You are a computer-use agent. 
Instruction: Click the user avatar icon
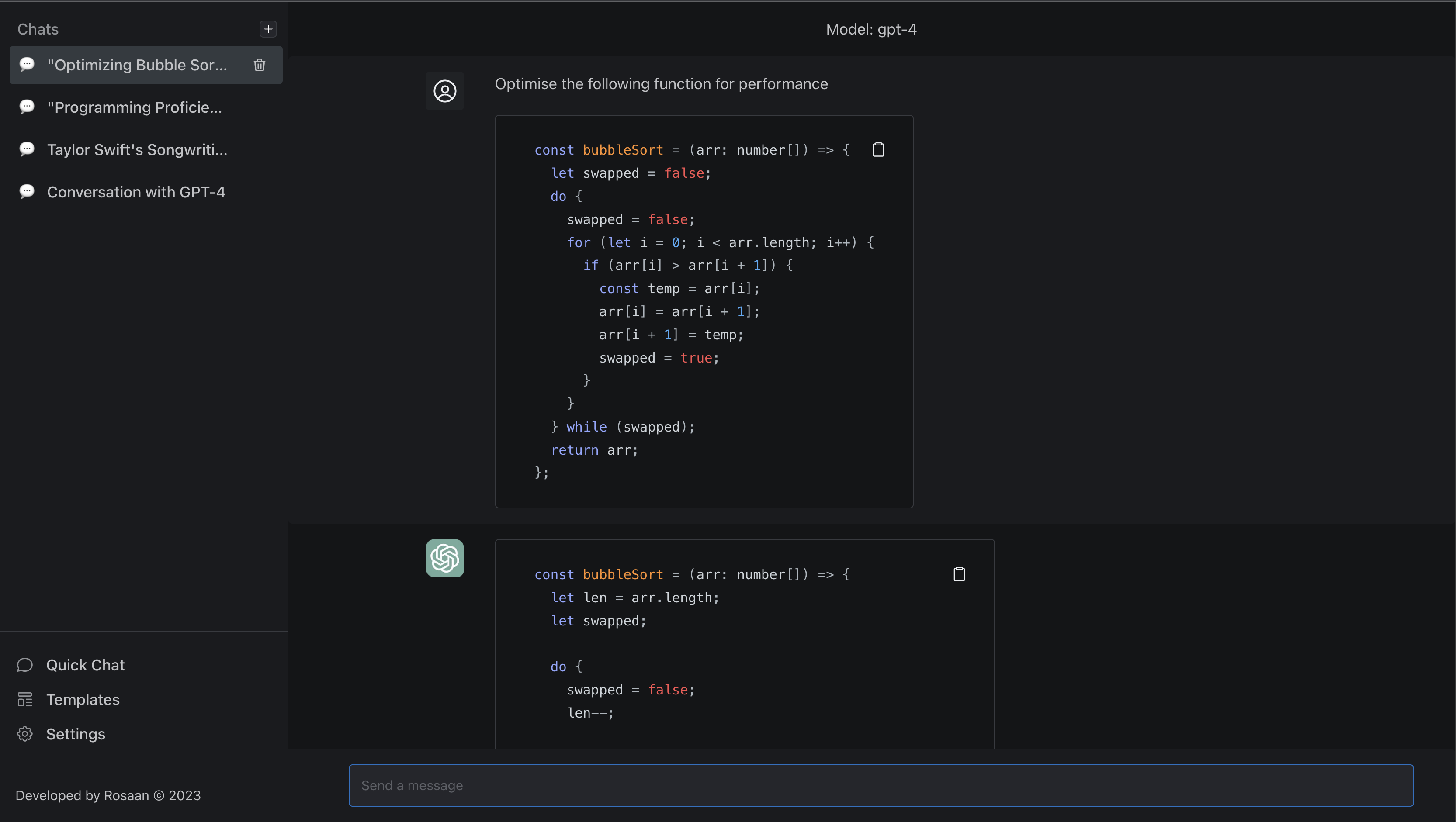click(x=445, y=91)
